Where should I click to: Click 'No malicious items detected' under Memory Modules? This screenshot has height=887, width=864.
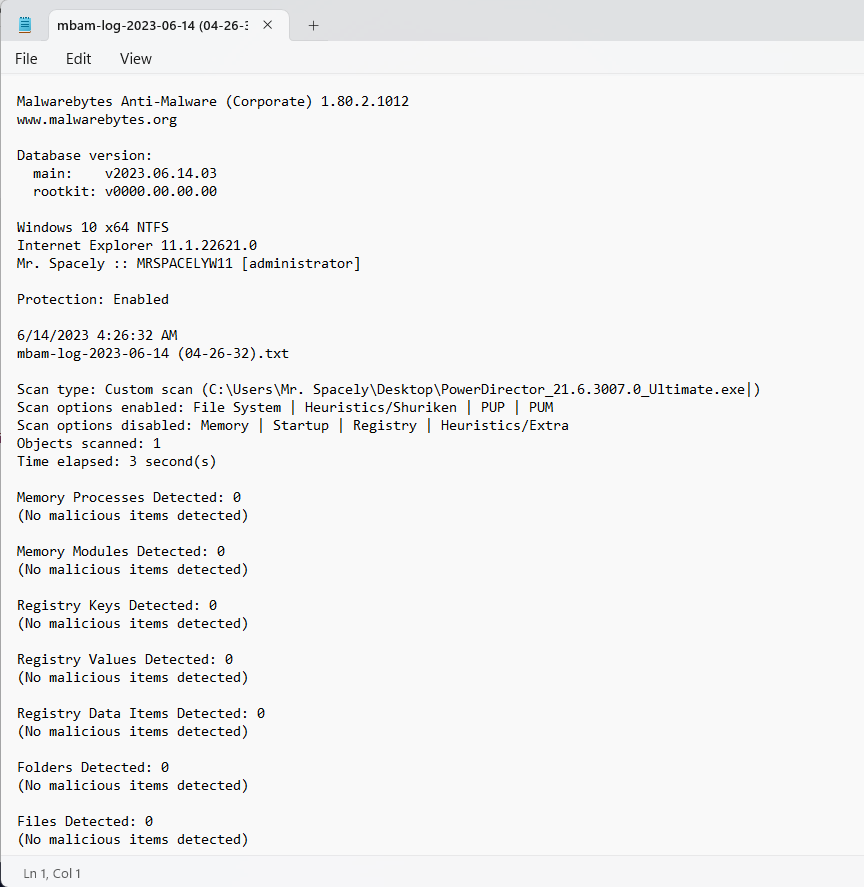click(x=133, y=570)
